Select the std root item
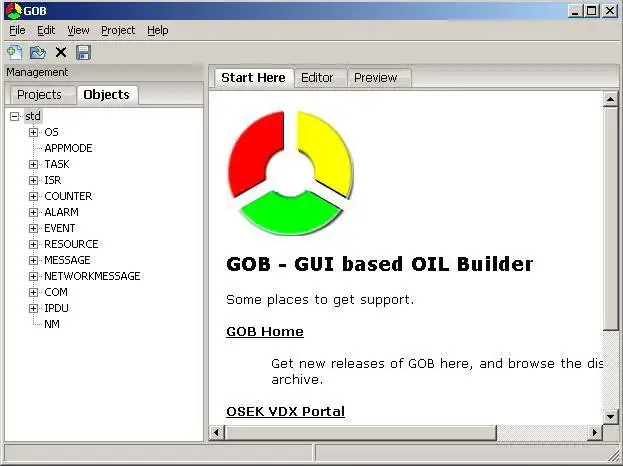Image resolution: width=623 pixels, height=466 pixels. 33,116
